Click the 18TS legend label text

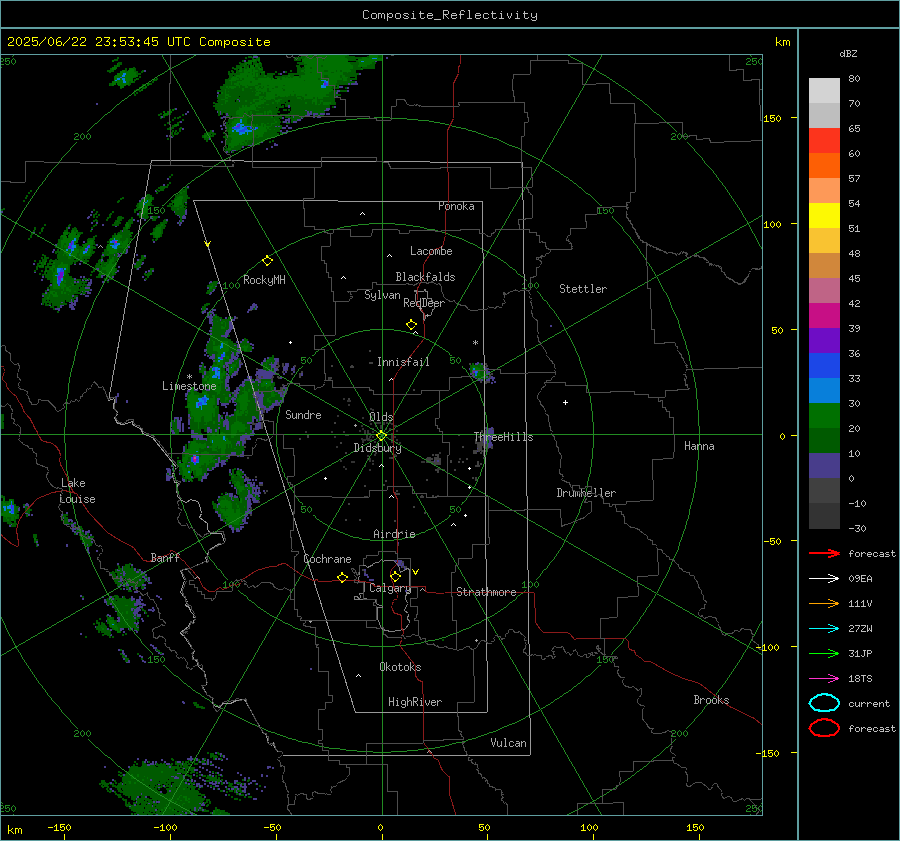[x=860, y=679]
